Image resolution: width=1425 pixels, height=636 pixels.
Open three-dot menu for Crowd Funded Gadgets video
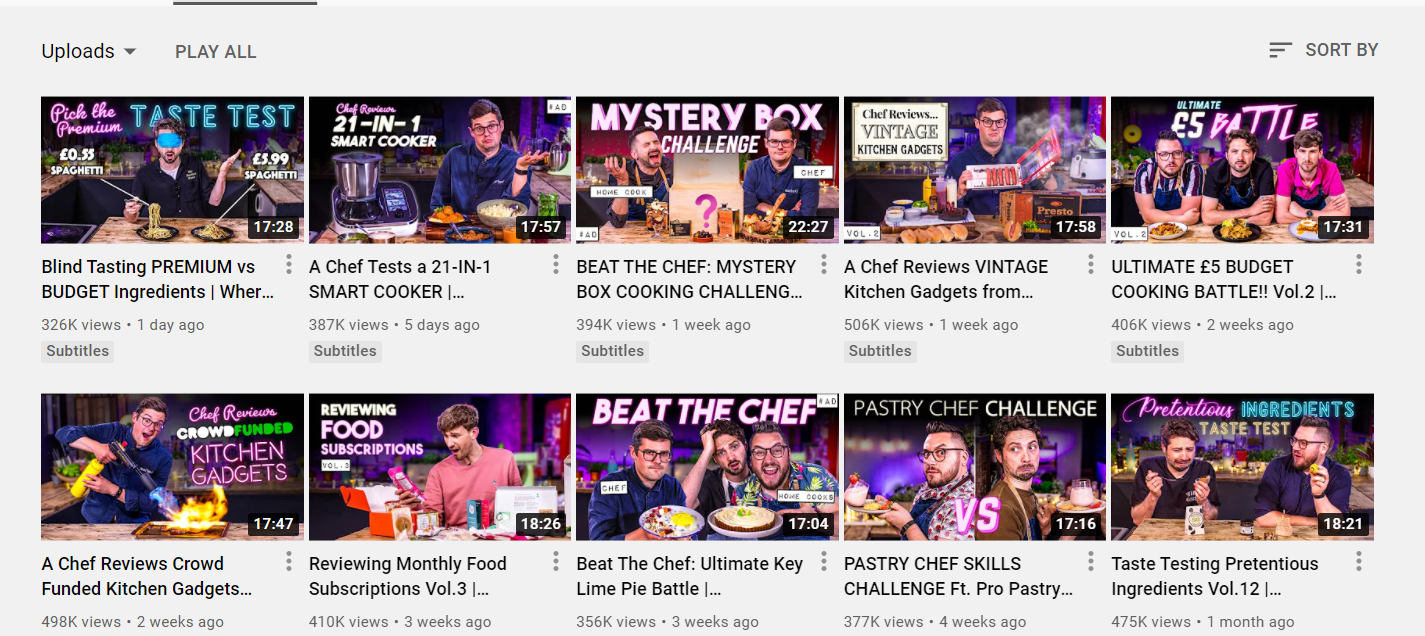point(289,561)
